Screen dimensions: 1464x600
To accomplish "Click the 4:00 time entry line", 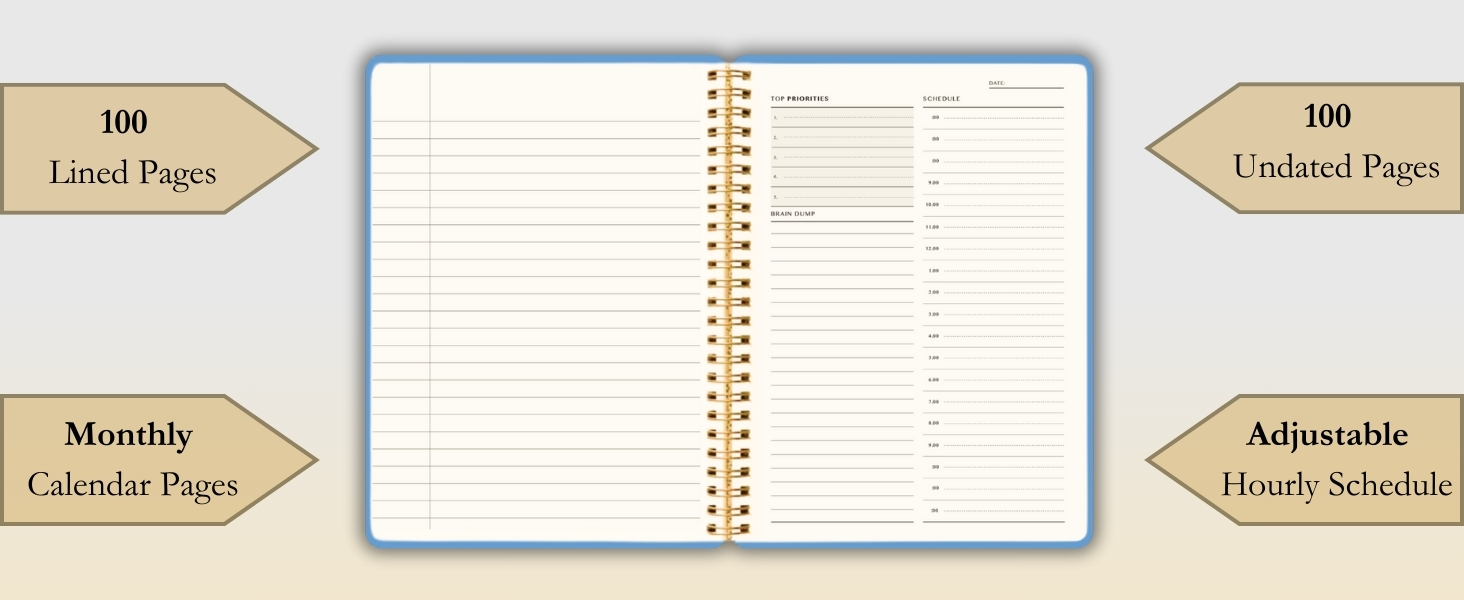I will (990, 337).
